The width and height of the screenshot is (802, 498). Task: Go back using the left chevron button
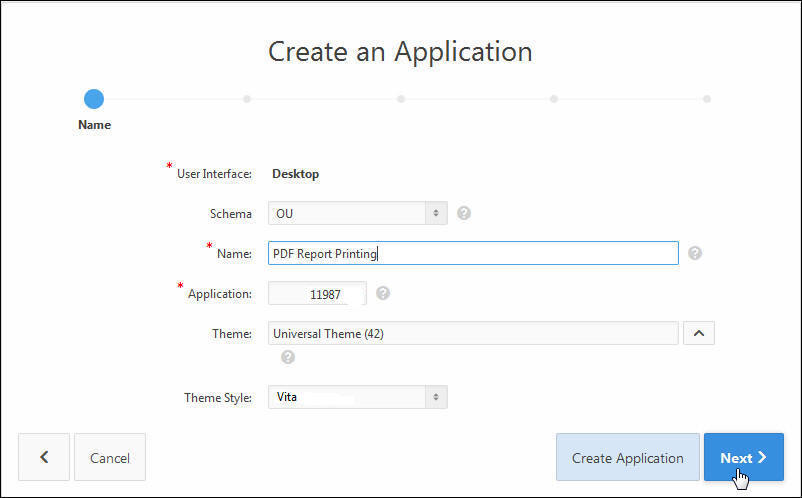tap(44, 457)
